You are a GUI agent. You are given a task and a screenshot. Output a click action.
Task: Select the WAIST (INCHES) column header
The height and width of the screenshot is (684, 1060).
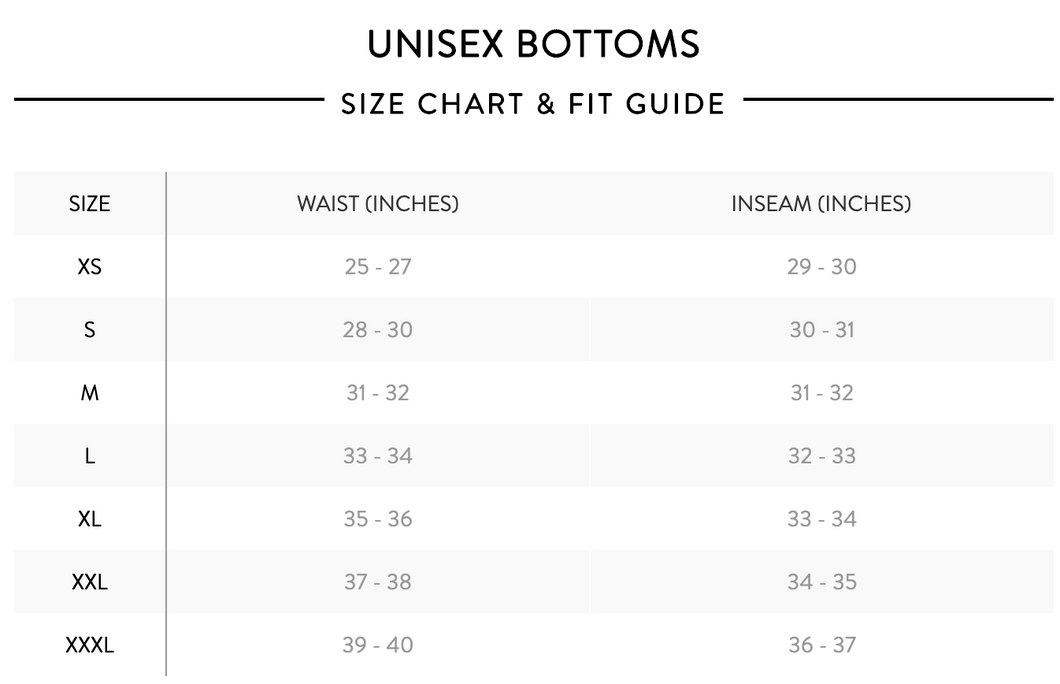coord(377,204)
